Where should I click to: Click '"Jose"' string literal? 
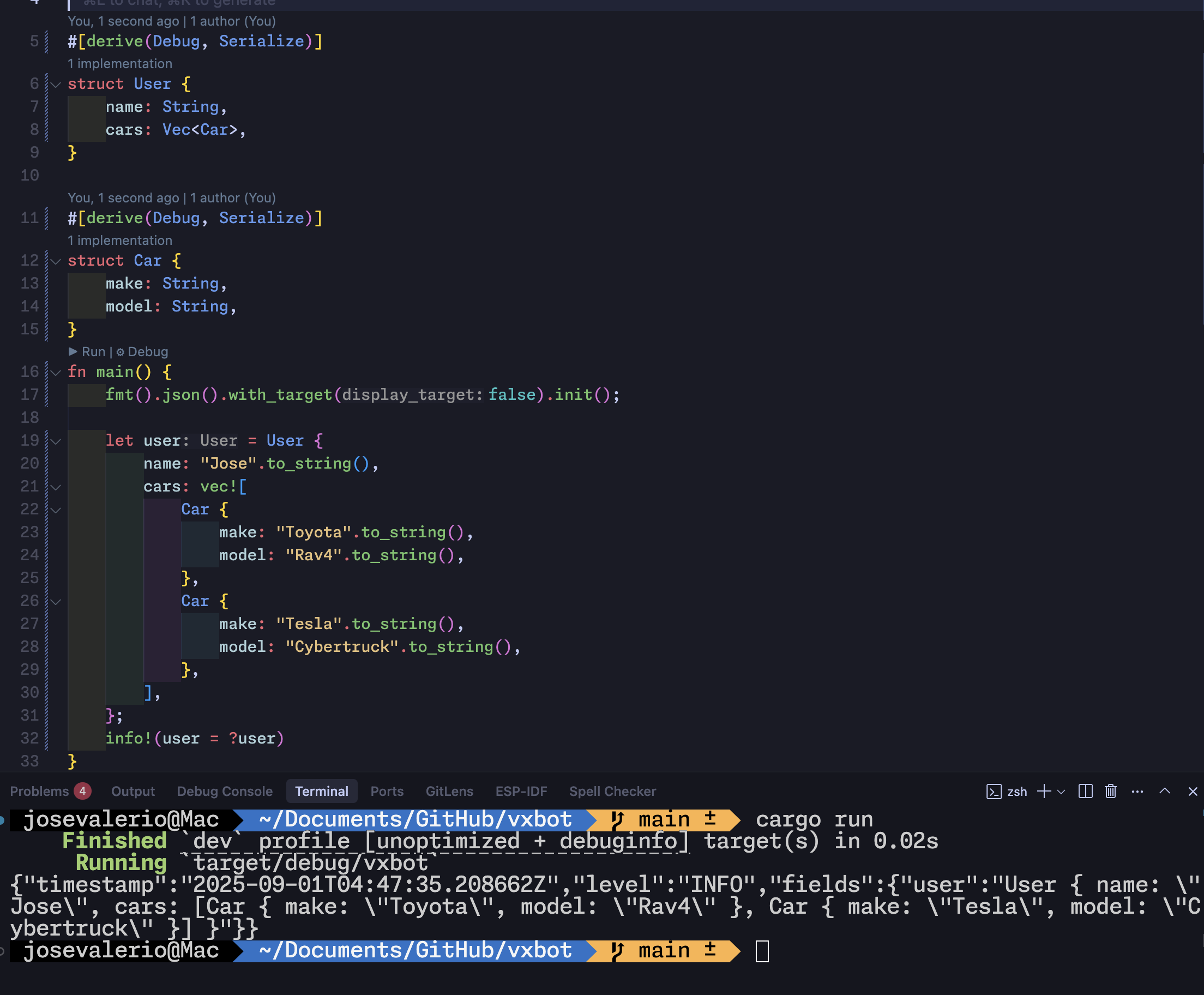pos(228,463)
